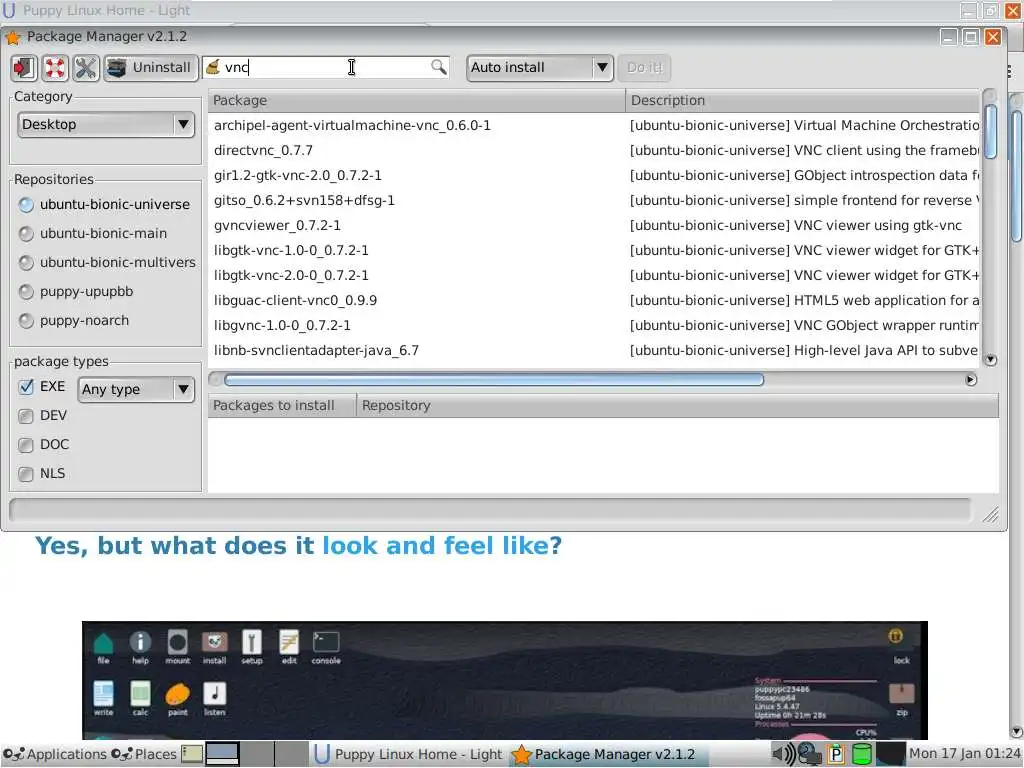Click the horizontal scrollbar right arrow

pyautogui.click(x=971, y=380)
